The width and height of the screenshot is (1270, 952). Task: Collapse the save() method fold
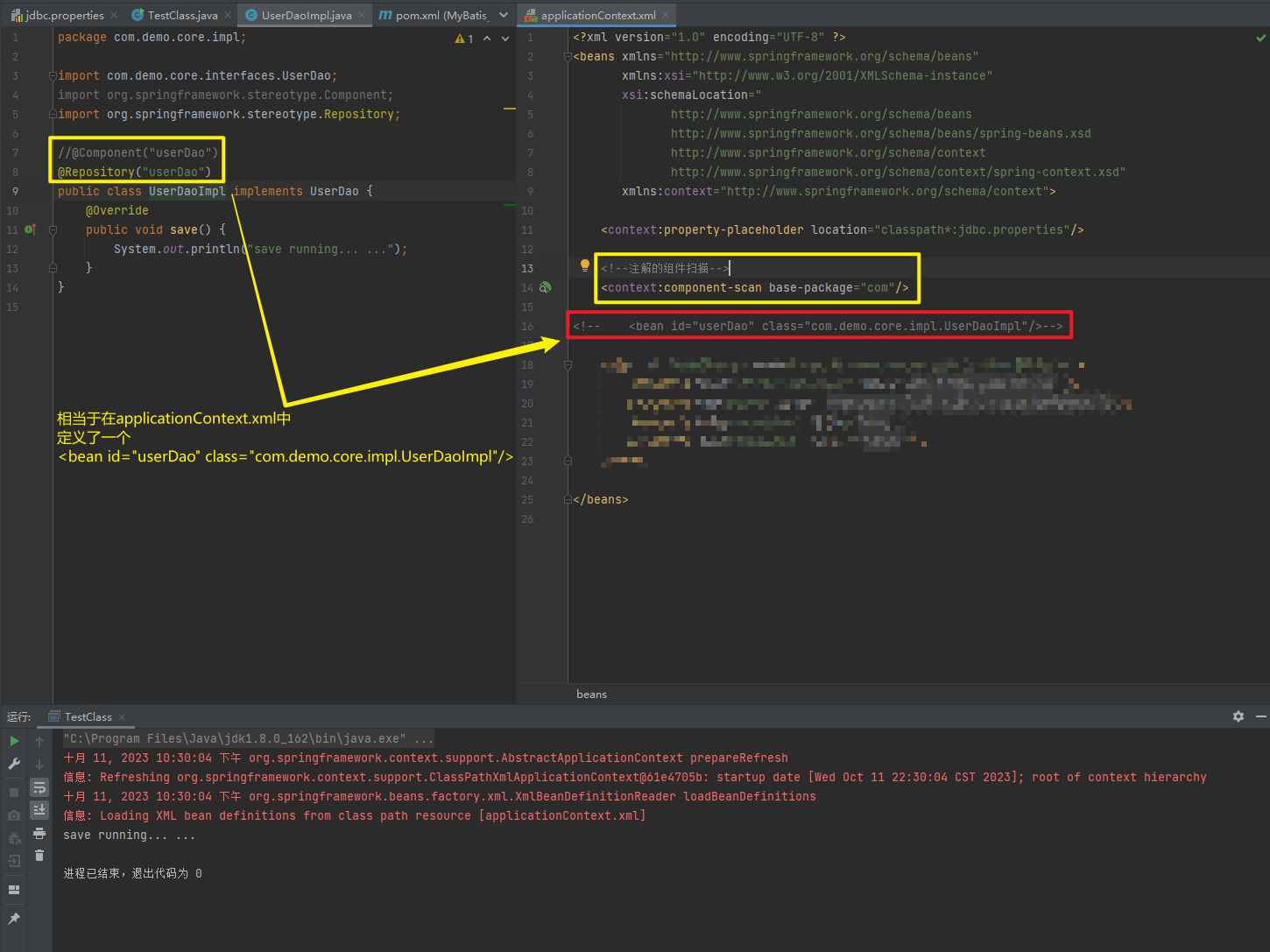(x=53, y=230)
